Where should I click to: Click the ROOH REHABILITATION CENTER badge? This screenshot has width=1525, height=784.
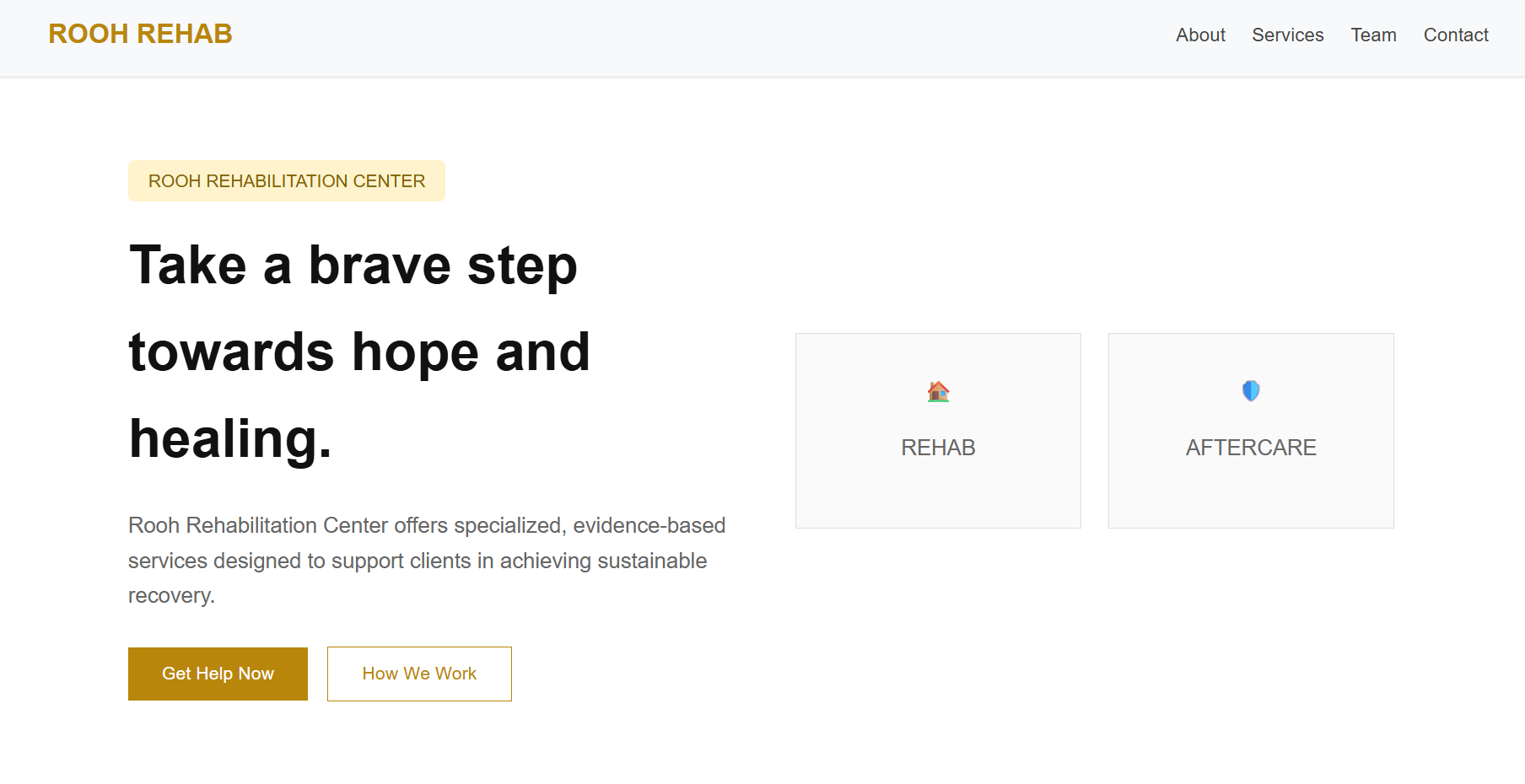point(287,181)
